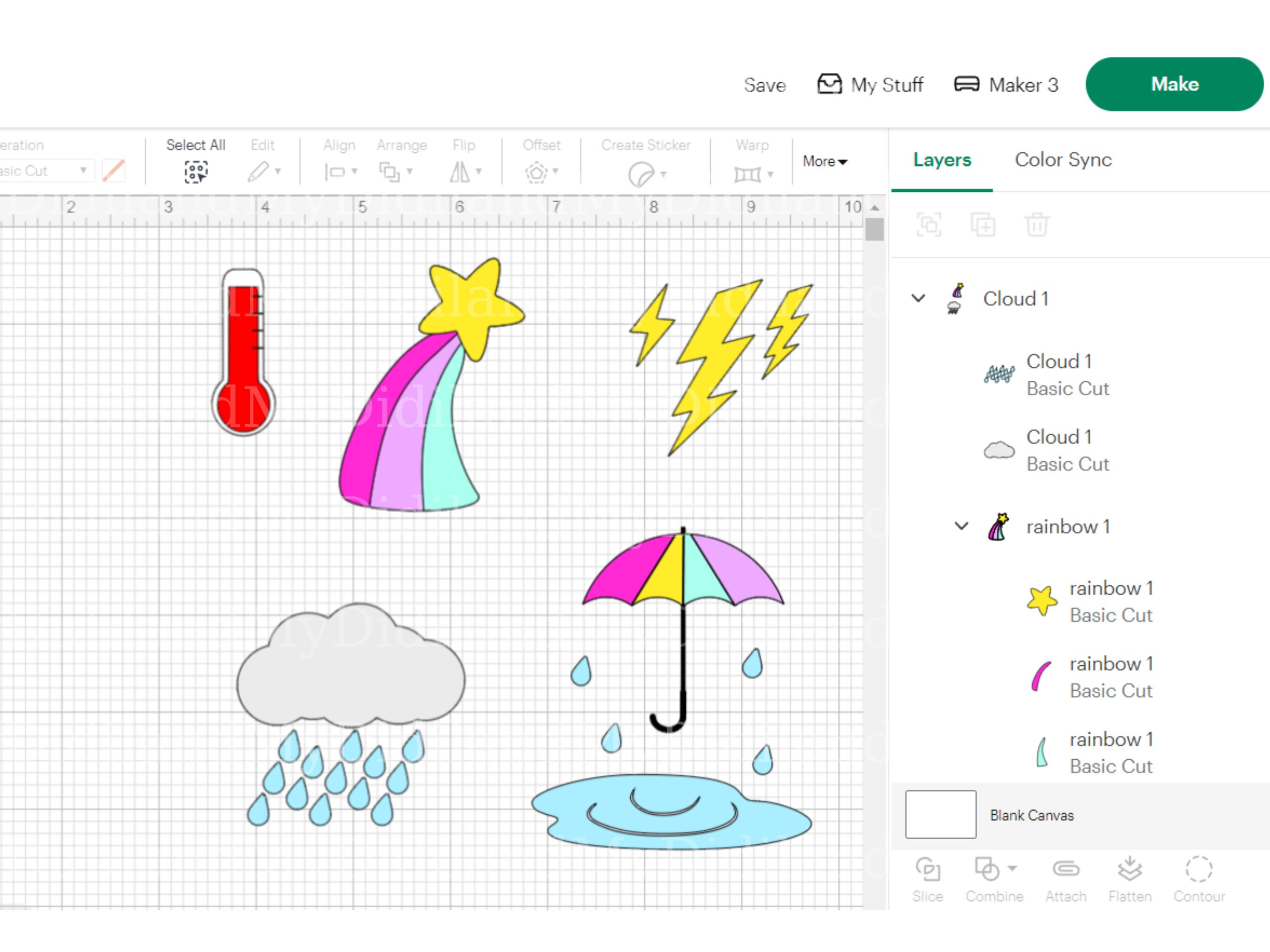This screenshot has width=1270, height=952.
Task: Collapse the rainbow 1 layer group
Action: click(x=960, y=526)
